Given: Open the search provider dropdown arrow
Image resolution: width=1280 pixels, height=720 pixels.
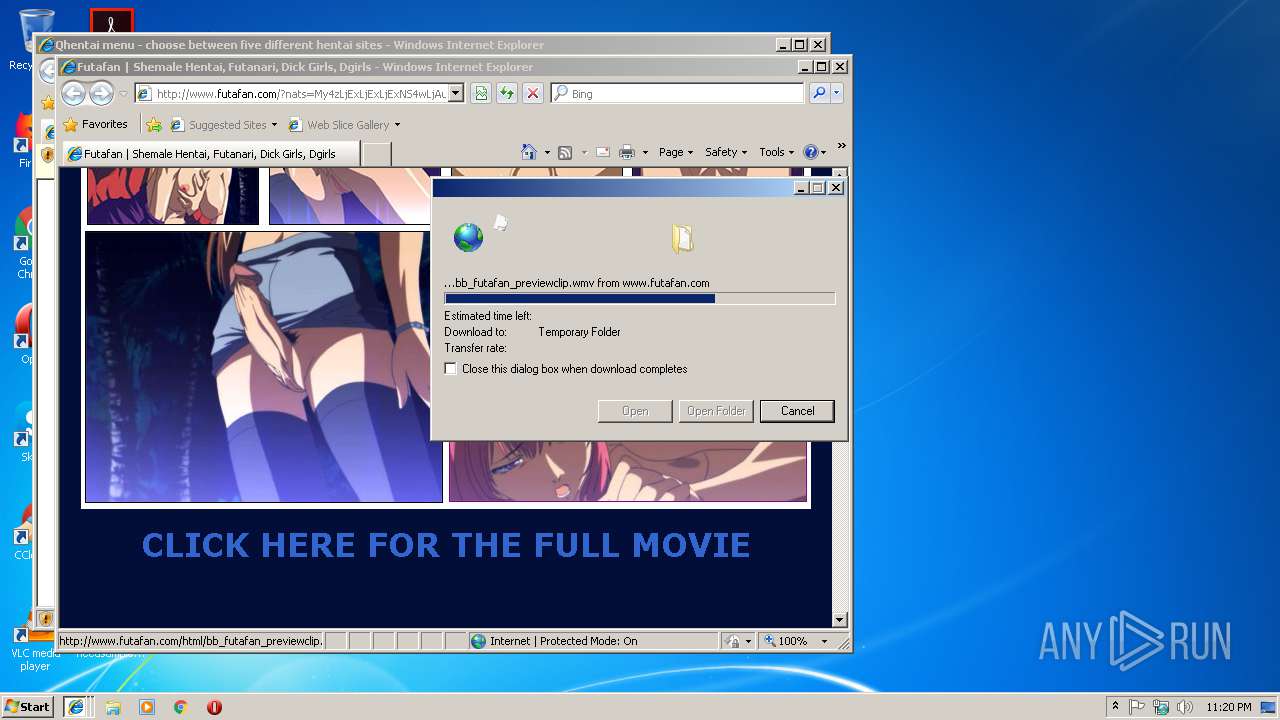Looking at the screenshot, I should 837,93.
